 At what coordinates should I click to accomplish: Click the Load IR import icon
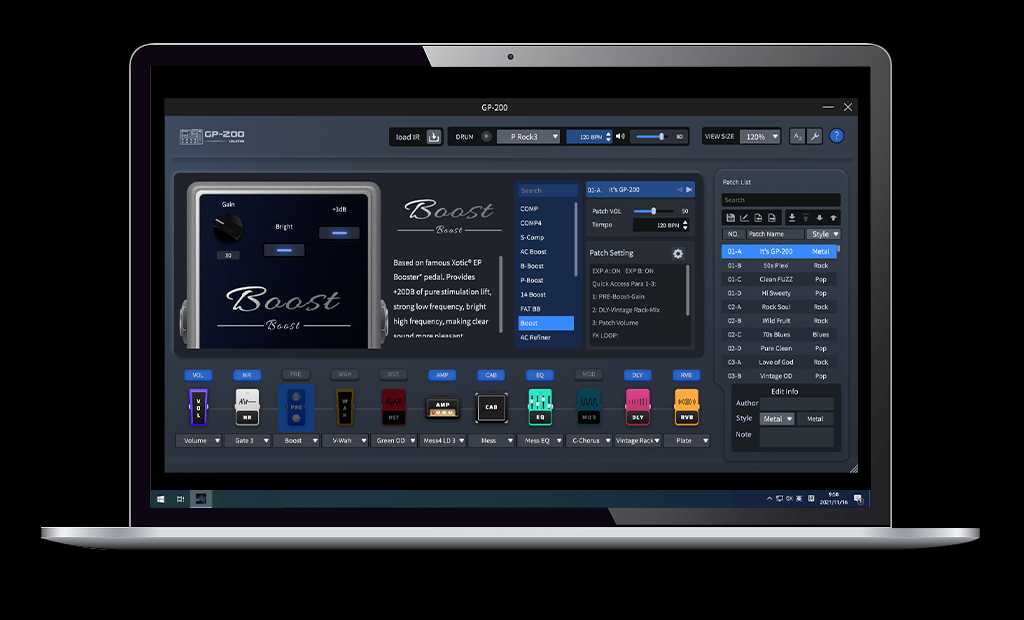pyautogui.click(x=433, y=137)
